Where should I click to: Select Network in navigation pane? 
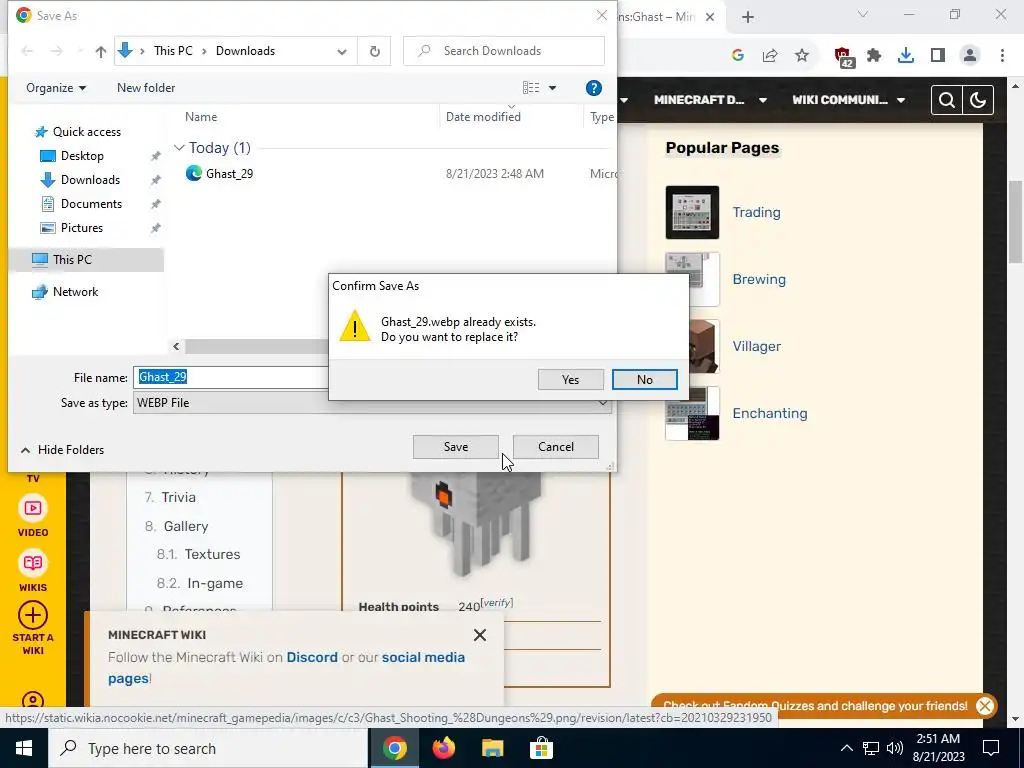[x=75, y=292]
